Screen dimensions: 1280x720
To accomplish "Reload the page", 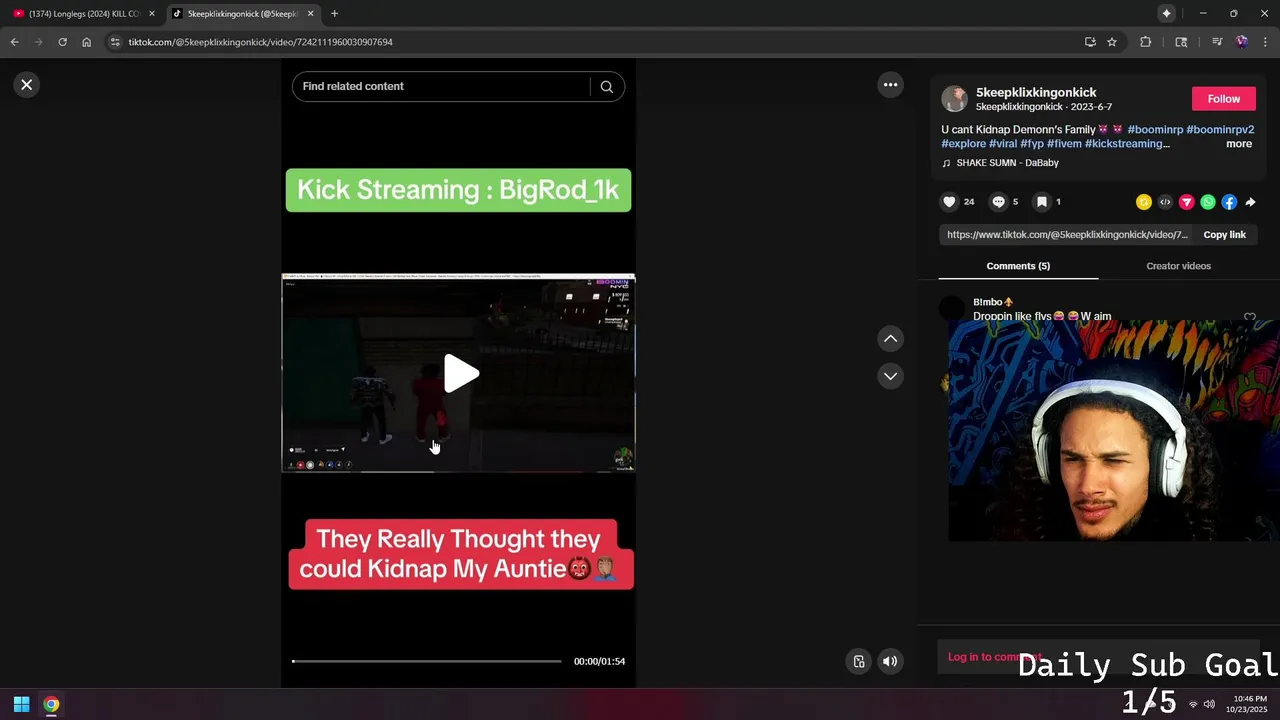I will click(62, 42).
